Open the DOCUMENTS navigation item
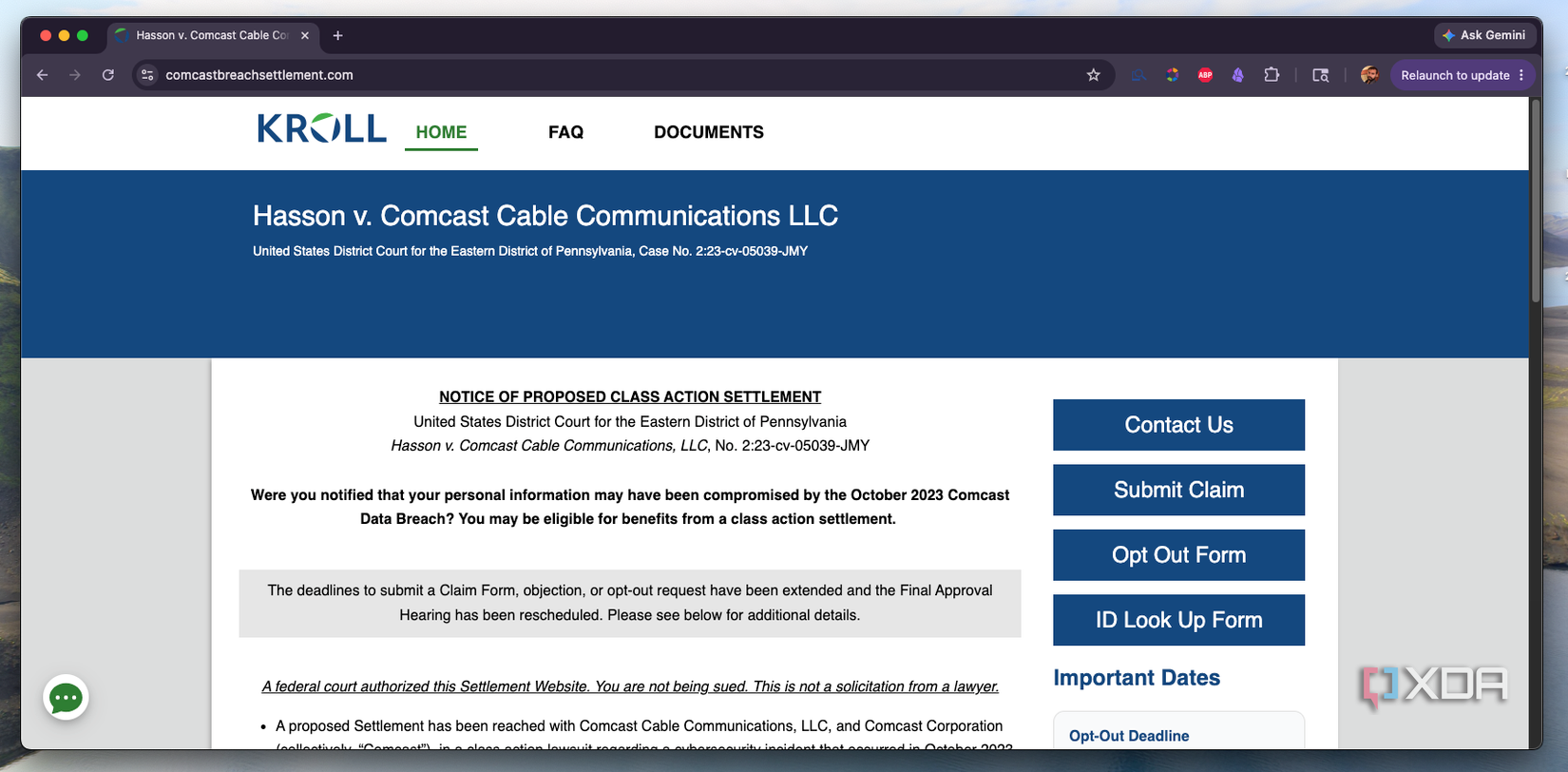 click(x=709, y=132)
